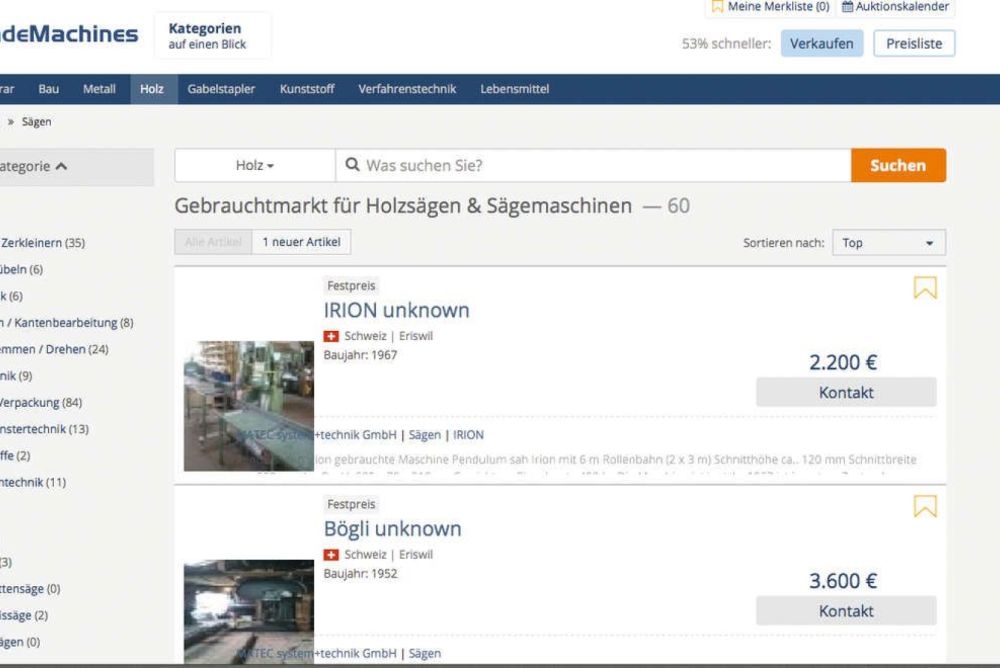Screen dimensions: 1000x668
Task: Click Swiss flag on Bögli listing
Action: click(331, 555)
